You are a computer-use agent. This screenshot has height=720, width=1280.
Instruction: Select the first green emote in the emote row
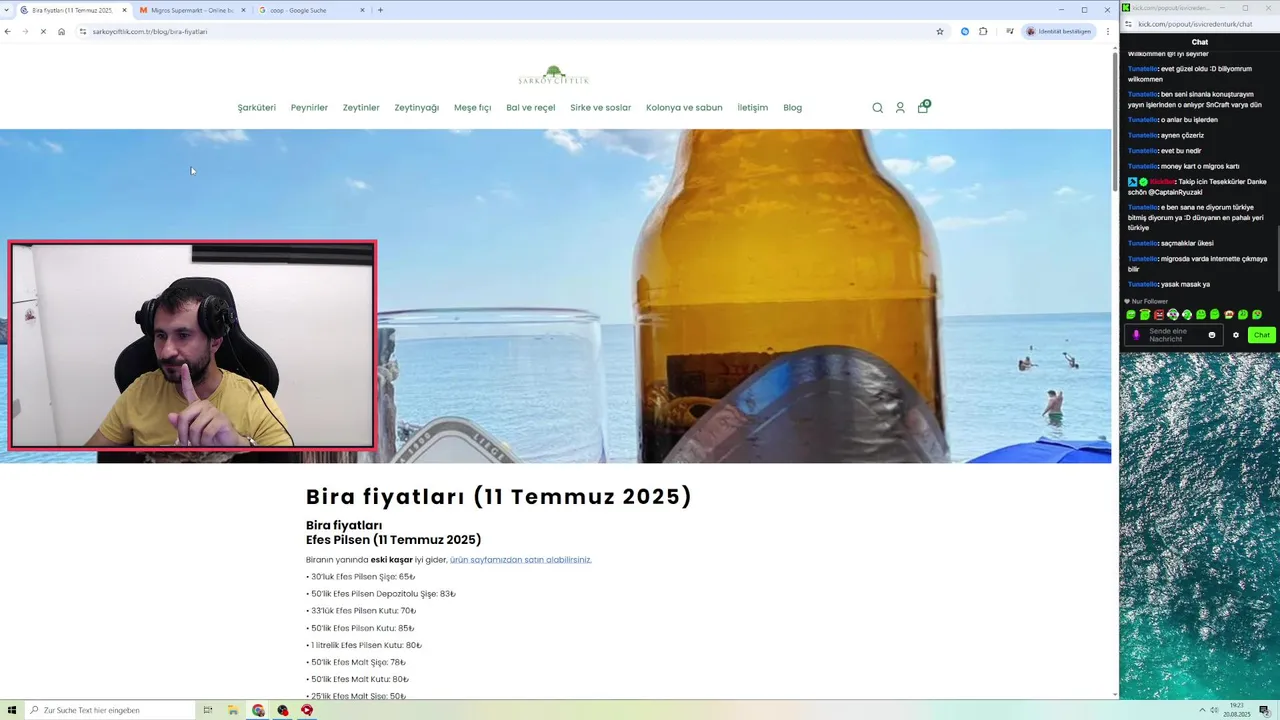pos(1131,315)
